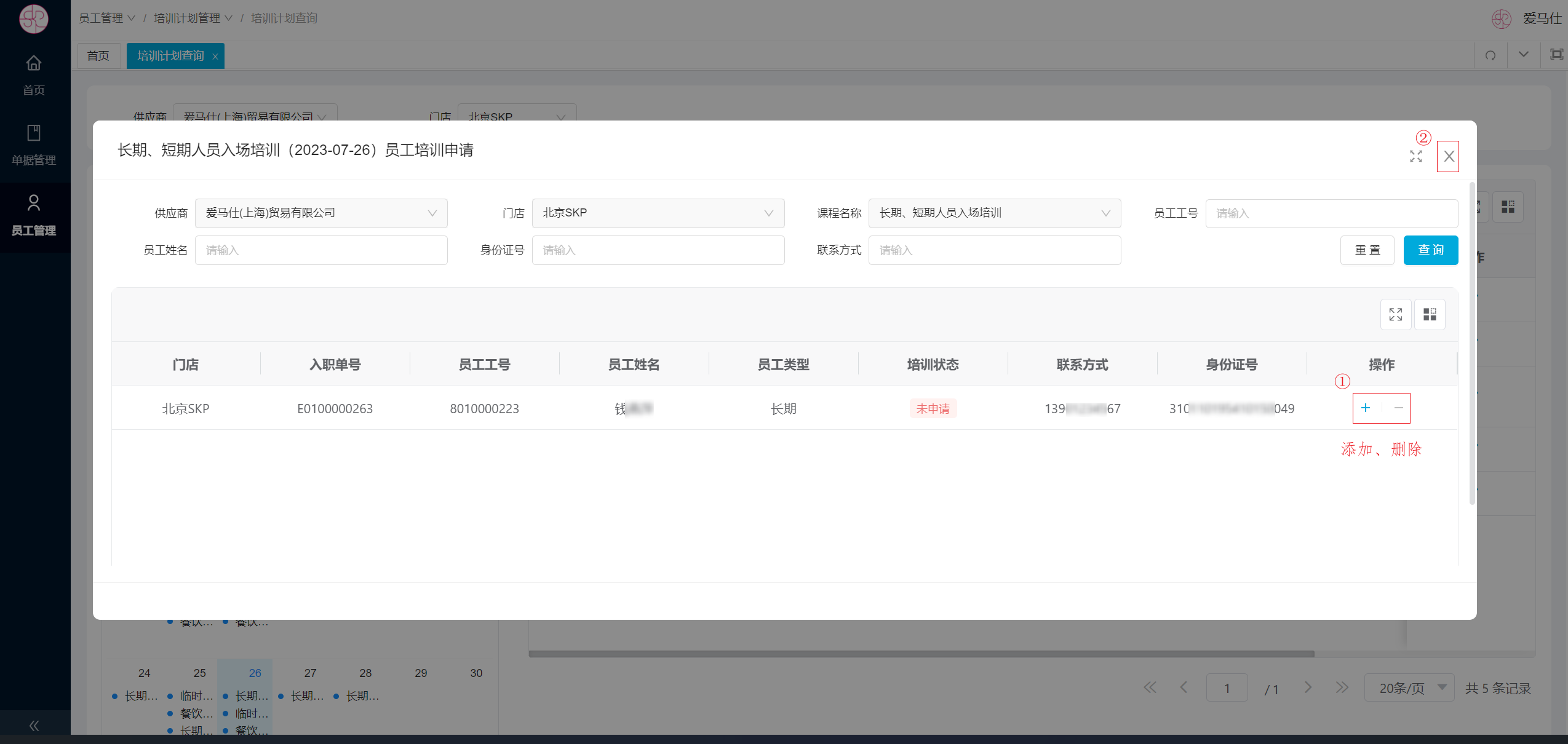Screen dimensions: 1568x744
Task: Collapse the sidebar with double-arrow icon
Action: (34, 726)
